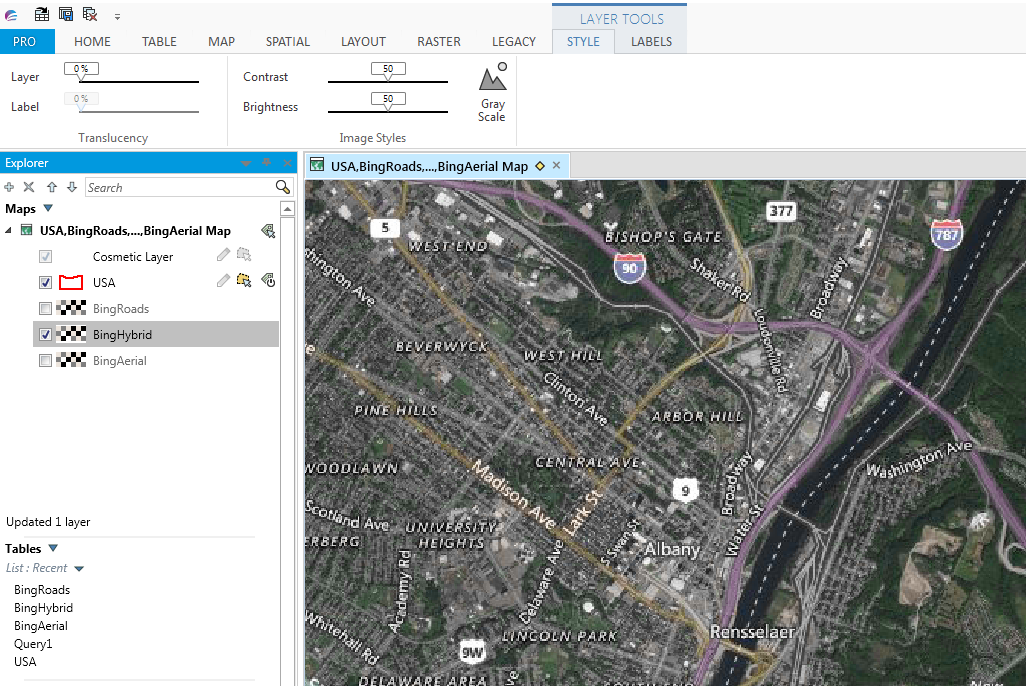Show the BingRoads layer
This screenshot has height=686, width=1026.
coord(45,308)
